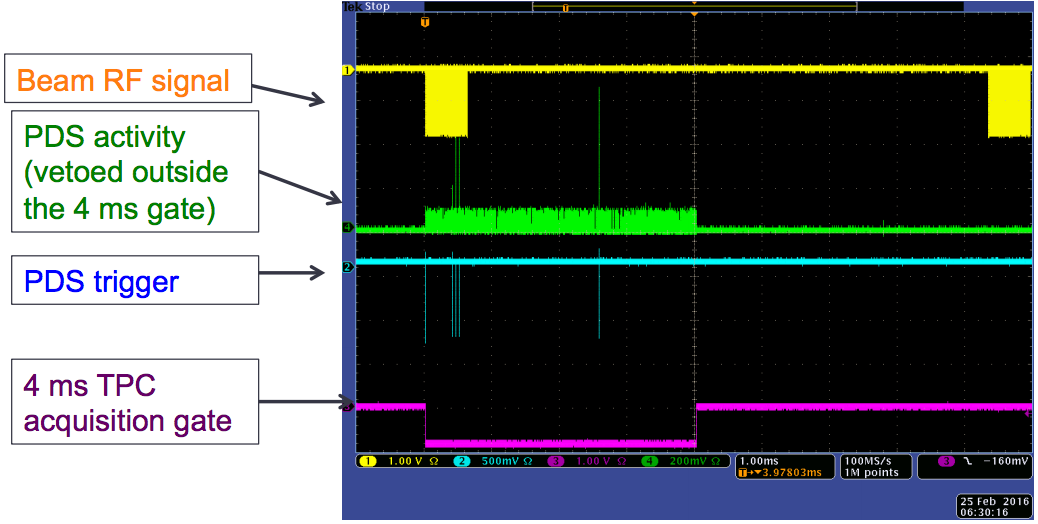Image resolution: width=1038 pixels, height=524 pixels.
Task: Click the 100MS/s sample rate readout
Action: [867, 460]
